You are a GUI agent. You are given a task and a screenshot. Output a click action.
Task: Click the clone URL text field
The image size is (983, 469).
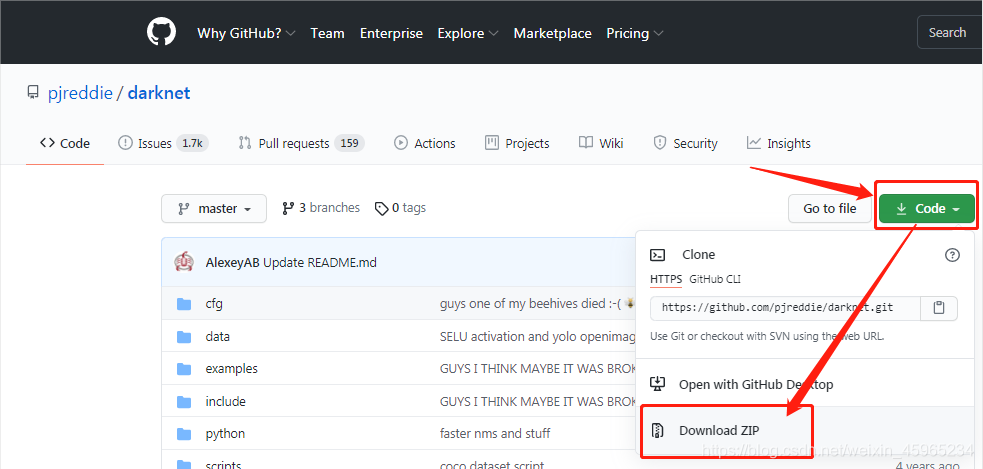785,308
